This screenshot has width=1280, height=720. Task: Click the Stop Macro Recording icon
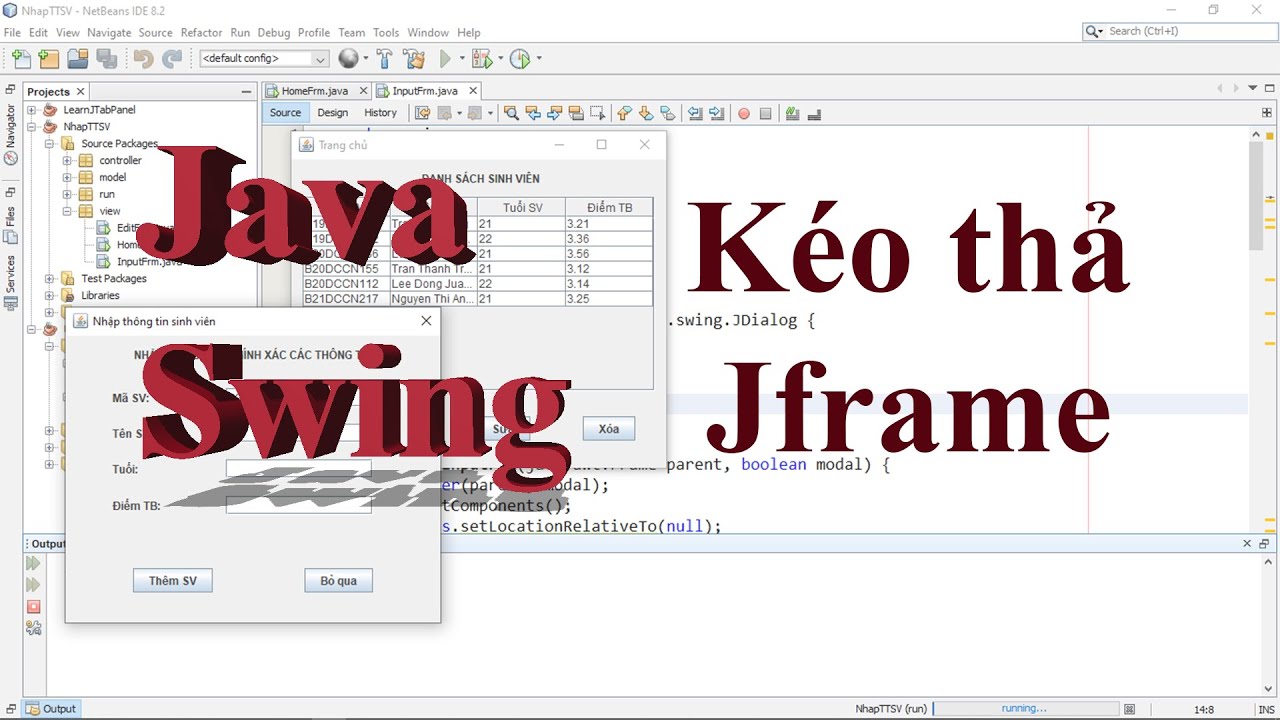(x=765, y=113)
